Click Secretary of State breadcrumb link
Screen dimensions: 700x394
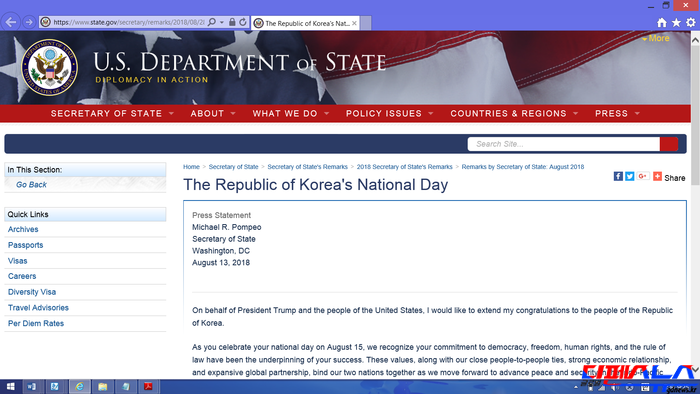click(x=233, y=166)
